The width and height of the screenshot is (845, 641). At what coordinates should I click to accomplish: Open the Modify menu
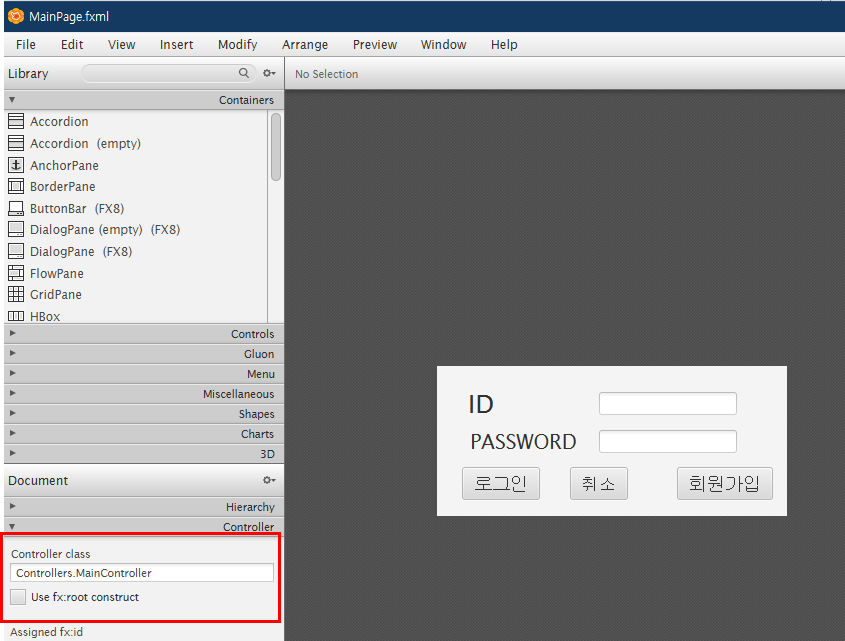238,45
